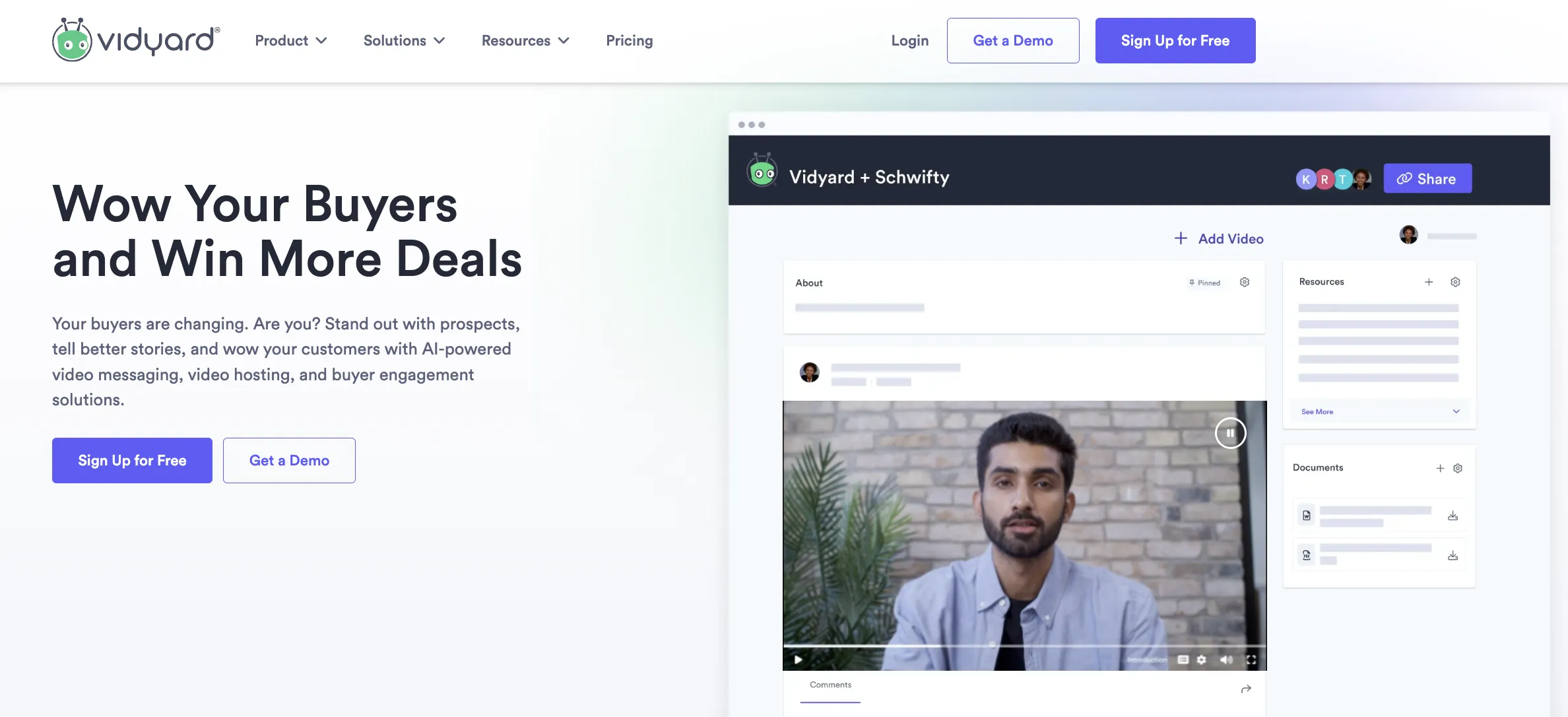This screenshot has height=717, width=1568.
Task: Click the Vidyard robot logo
Action: (x=72, y=40)
